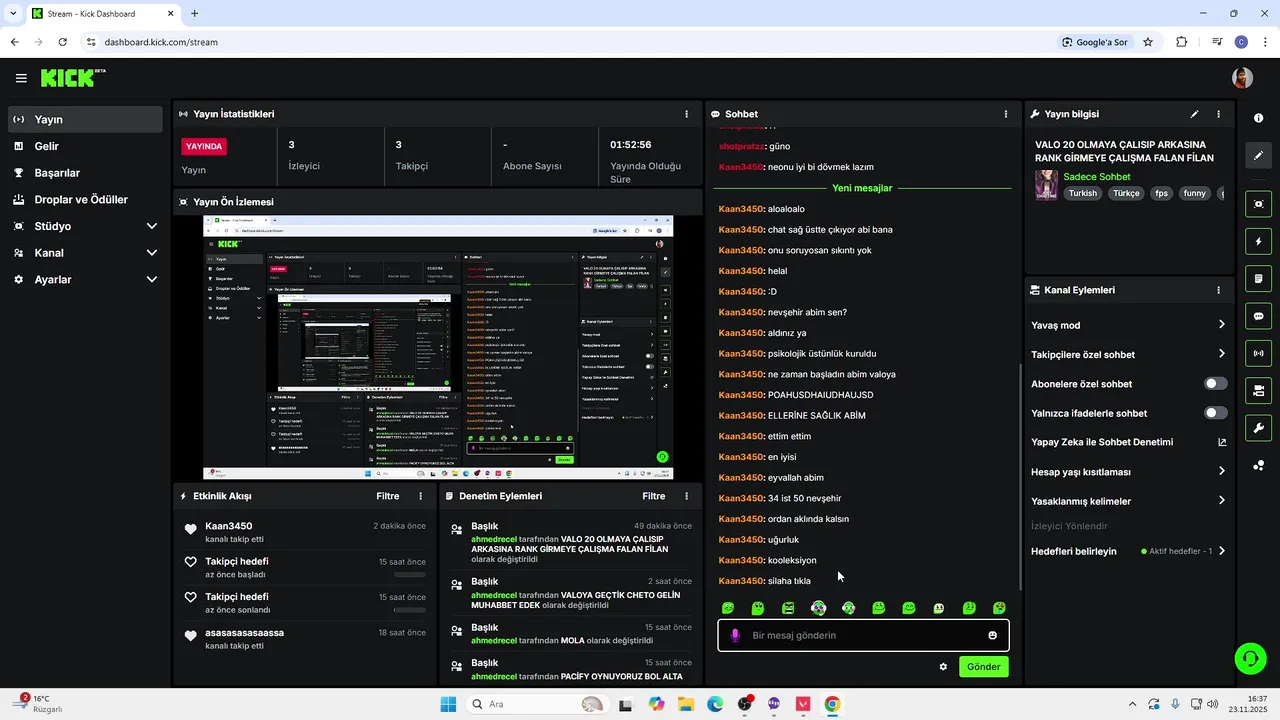Image resolution: width=1280 pixels, height=720 pixels.
Task: Select Yayın in the left sidebar
Action: tap(85, 119)
